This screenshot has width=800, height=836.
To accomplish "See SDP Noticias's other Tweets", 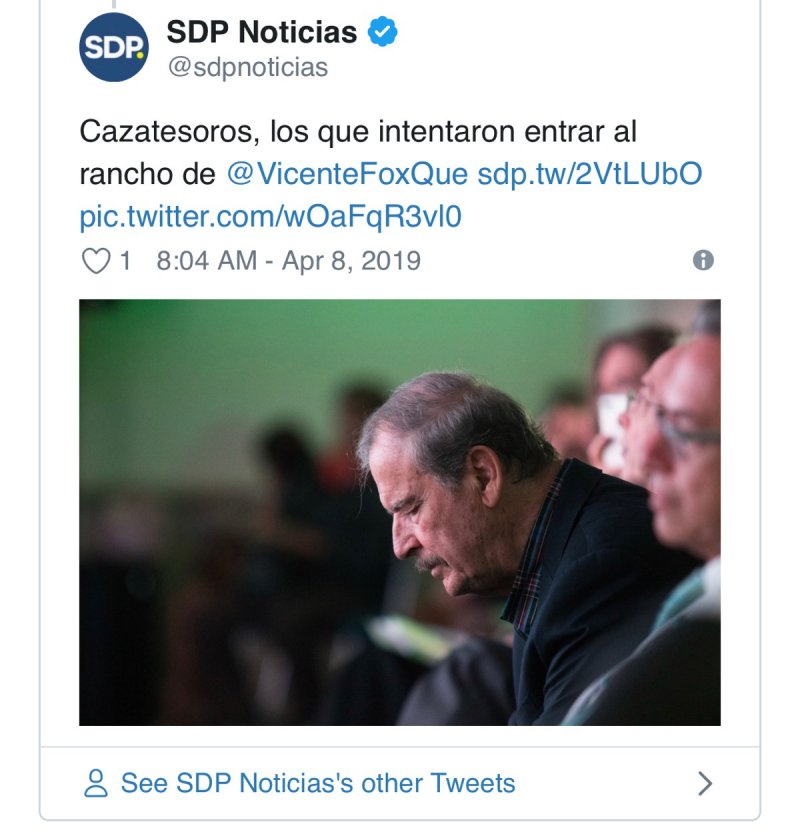I will pyautogui.click(x=318, y=782).
